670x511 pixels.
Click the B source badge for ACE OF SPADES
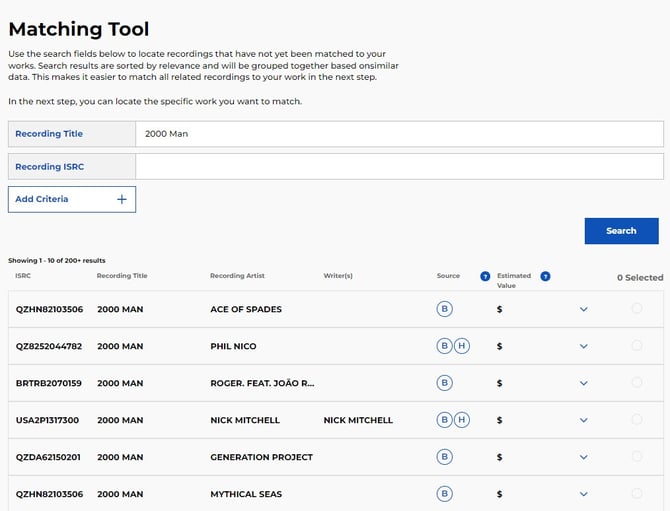(x=444, y=309)
